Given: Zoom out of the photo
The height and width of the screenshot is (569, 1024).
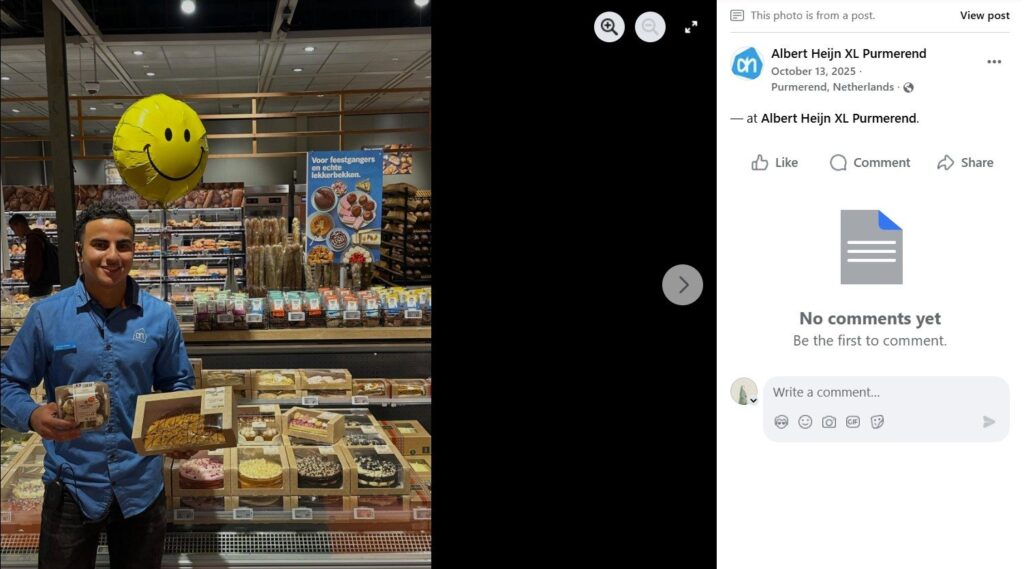Looking at the screenshot, I should (x=650, y=27).
